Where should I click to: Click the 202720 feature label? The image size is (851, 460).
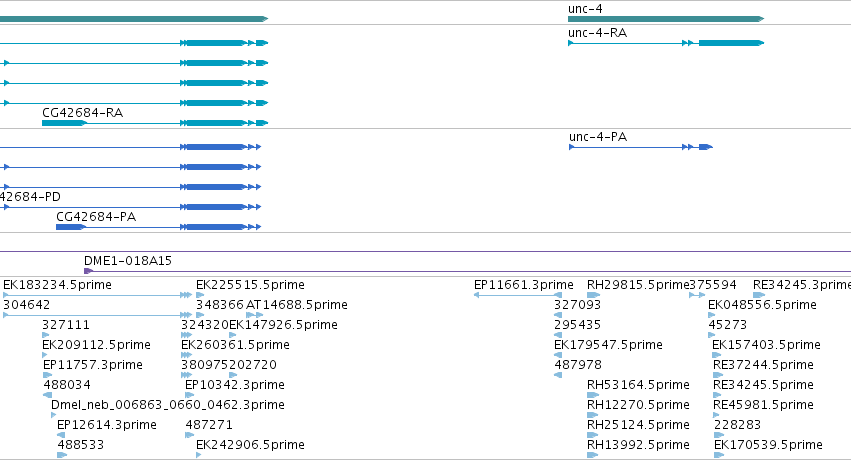(253, 365)
